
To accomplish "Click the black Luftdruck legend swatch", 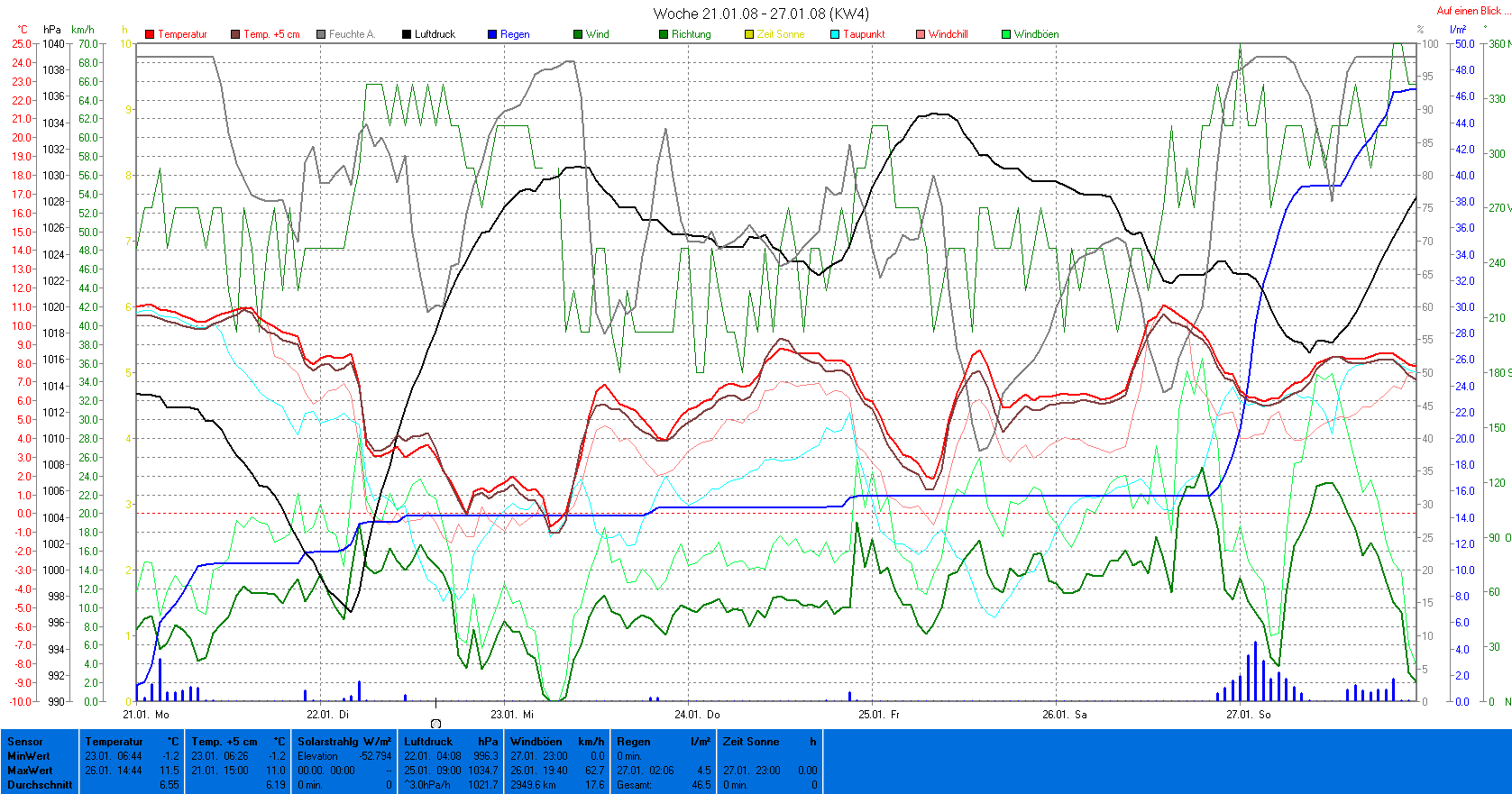I will point(407,34).
